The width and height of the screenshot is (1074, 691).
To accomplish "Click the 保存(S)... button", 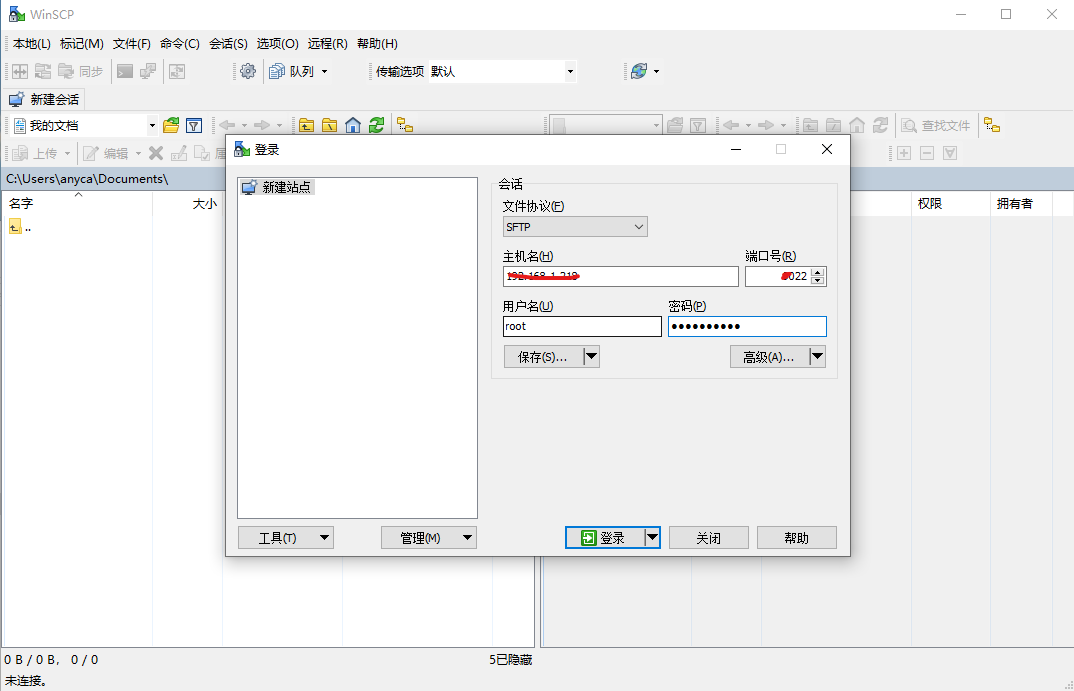I will tap(543, 357).
